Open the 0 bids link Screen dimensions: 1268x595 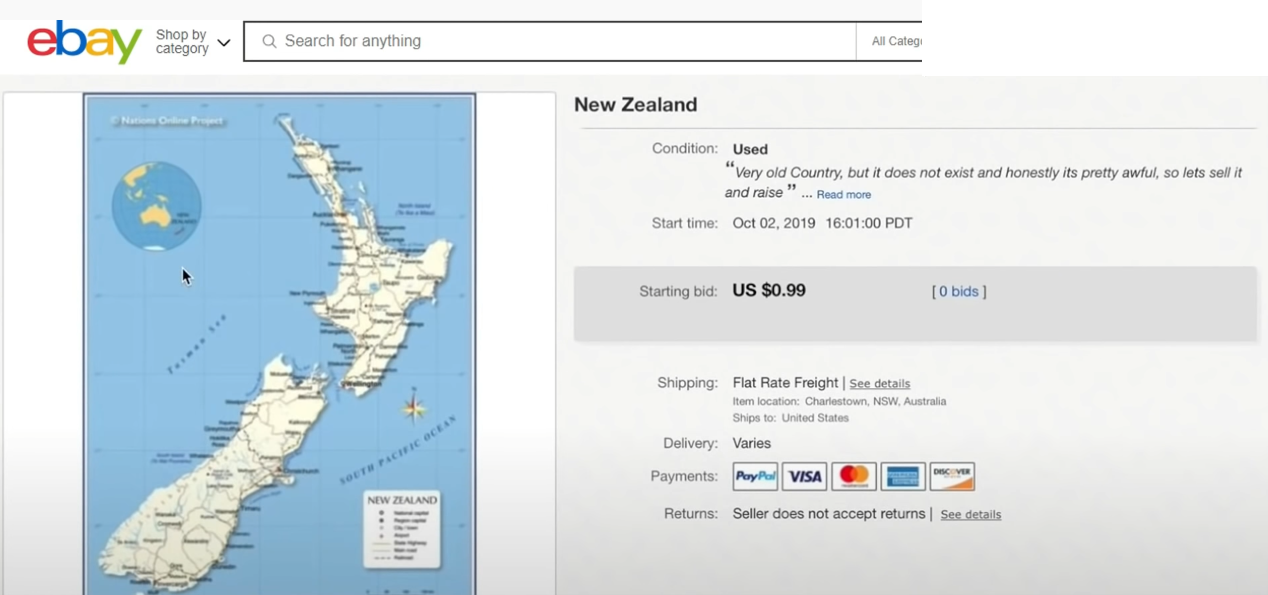pyautogui.click(x=958, y=292)
